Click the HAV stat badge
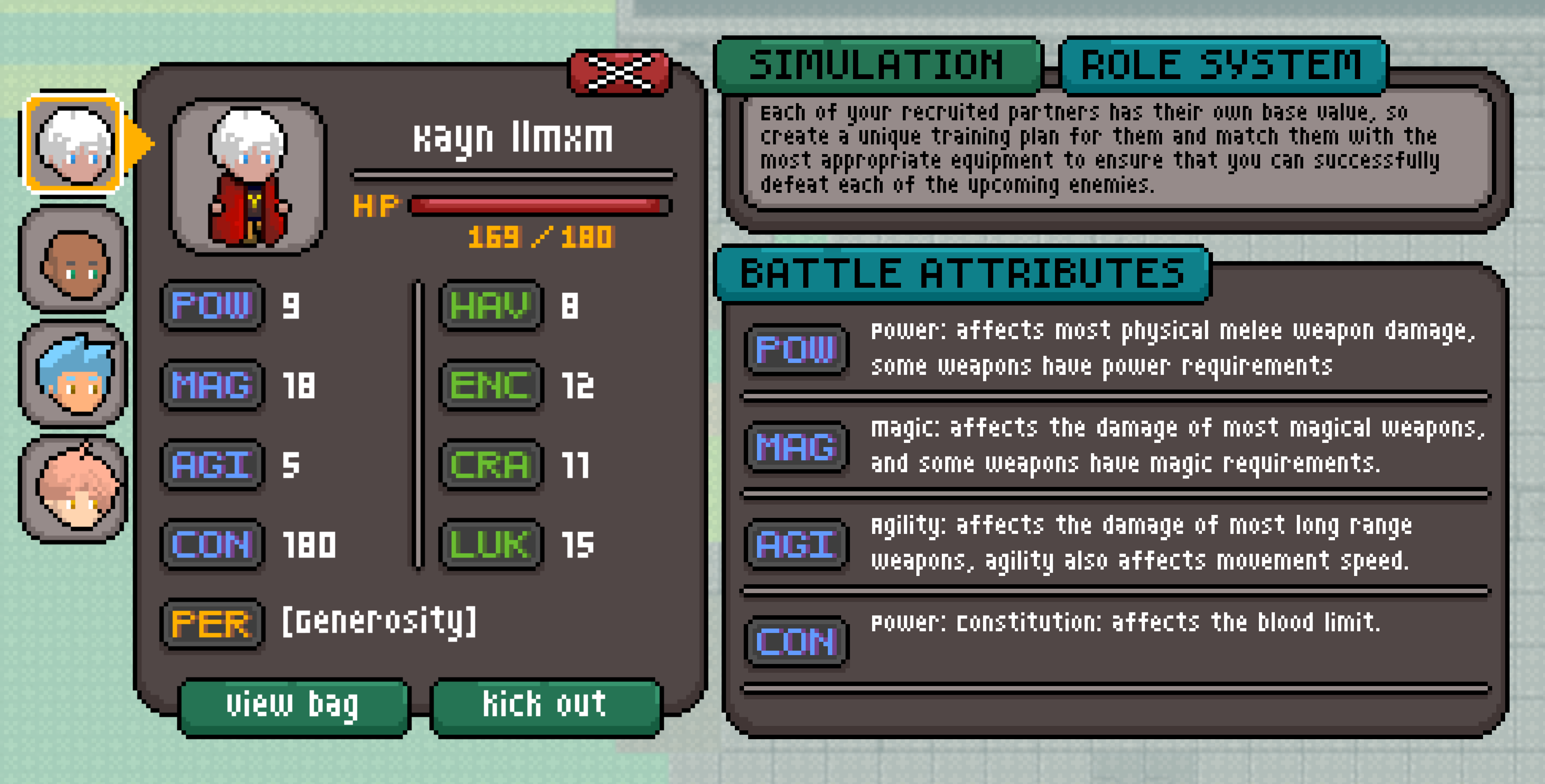Screen dimensions: 1545x784 491,306
